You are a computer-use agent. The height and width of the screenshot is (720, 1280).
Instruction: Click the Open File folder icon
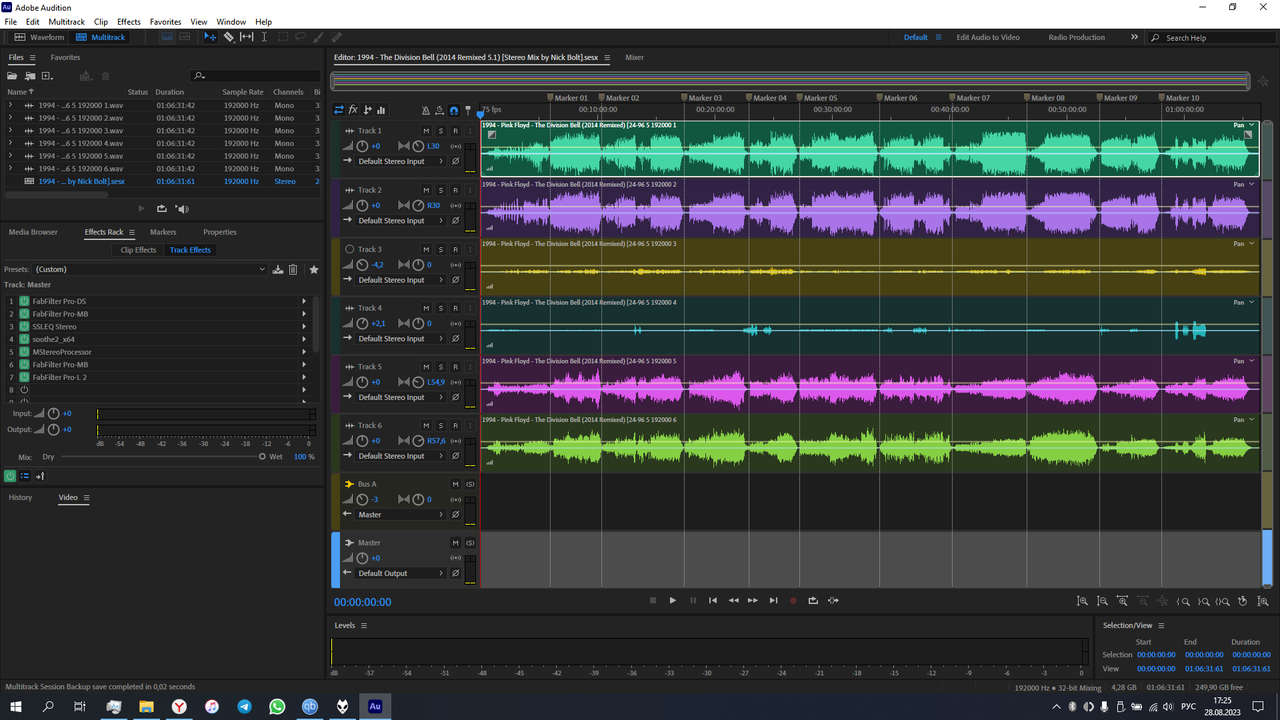13,76
